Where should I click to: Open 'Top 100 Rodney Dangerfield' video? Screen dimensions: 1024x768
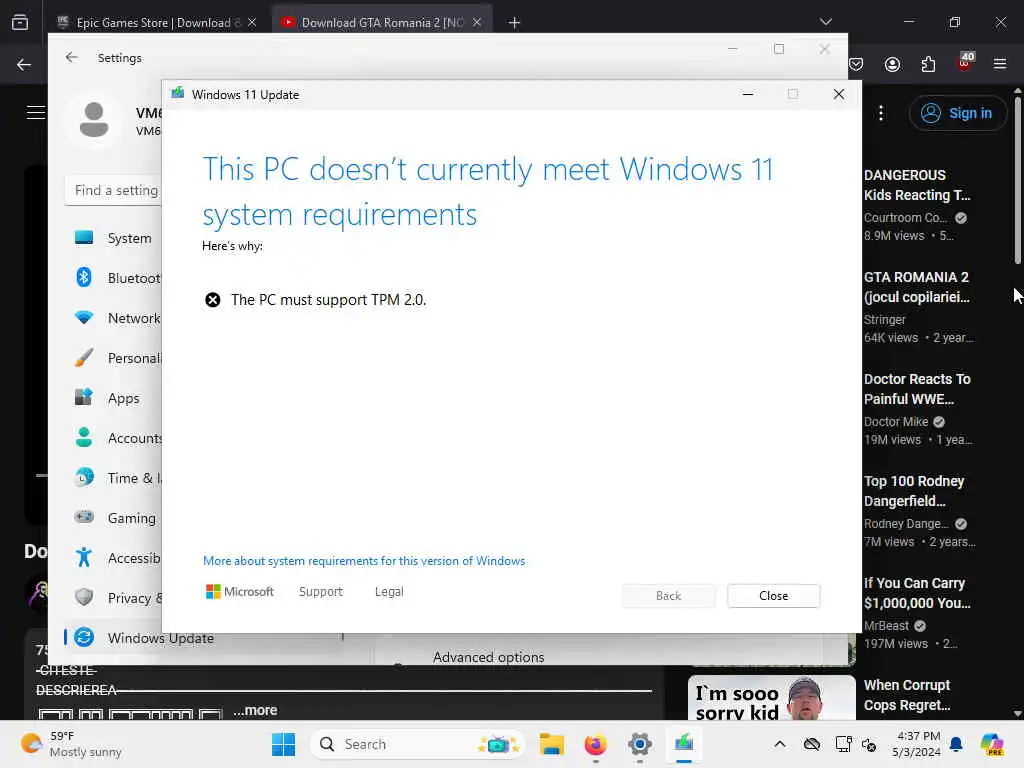(914, 490)
